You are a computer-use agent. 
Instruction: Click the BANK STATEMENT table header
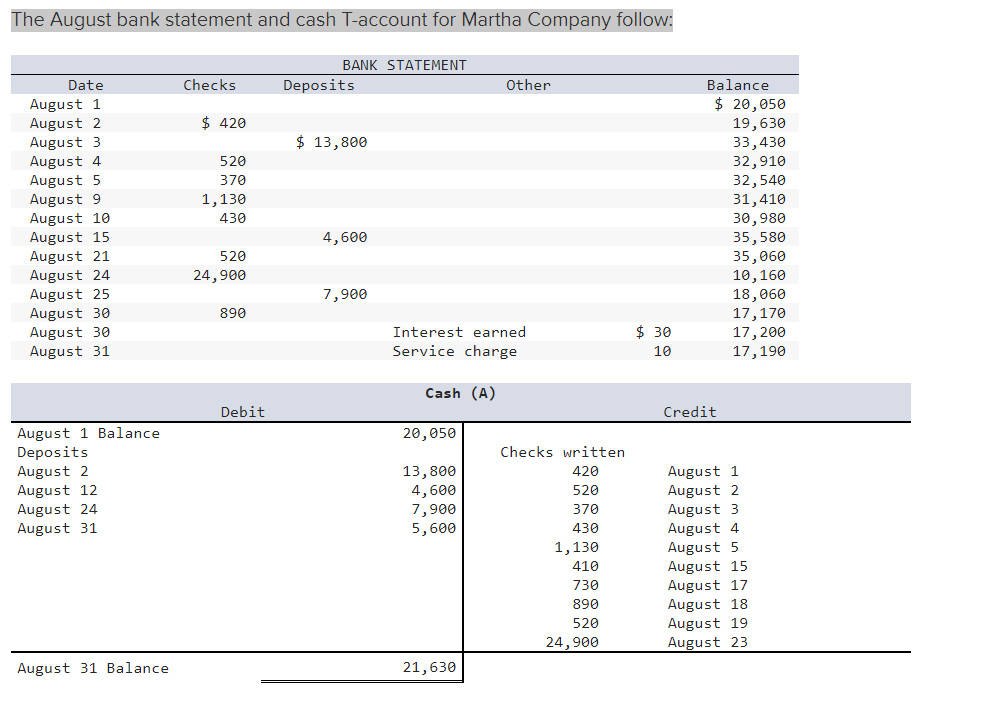402,64
